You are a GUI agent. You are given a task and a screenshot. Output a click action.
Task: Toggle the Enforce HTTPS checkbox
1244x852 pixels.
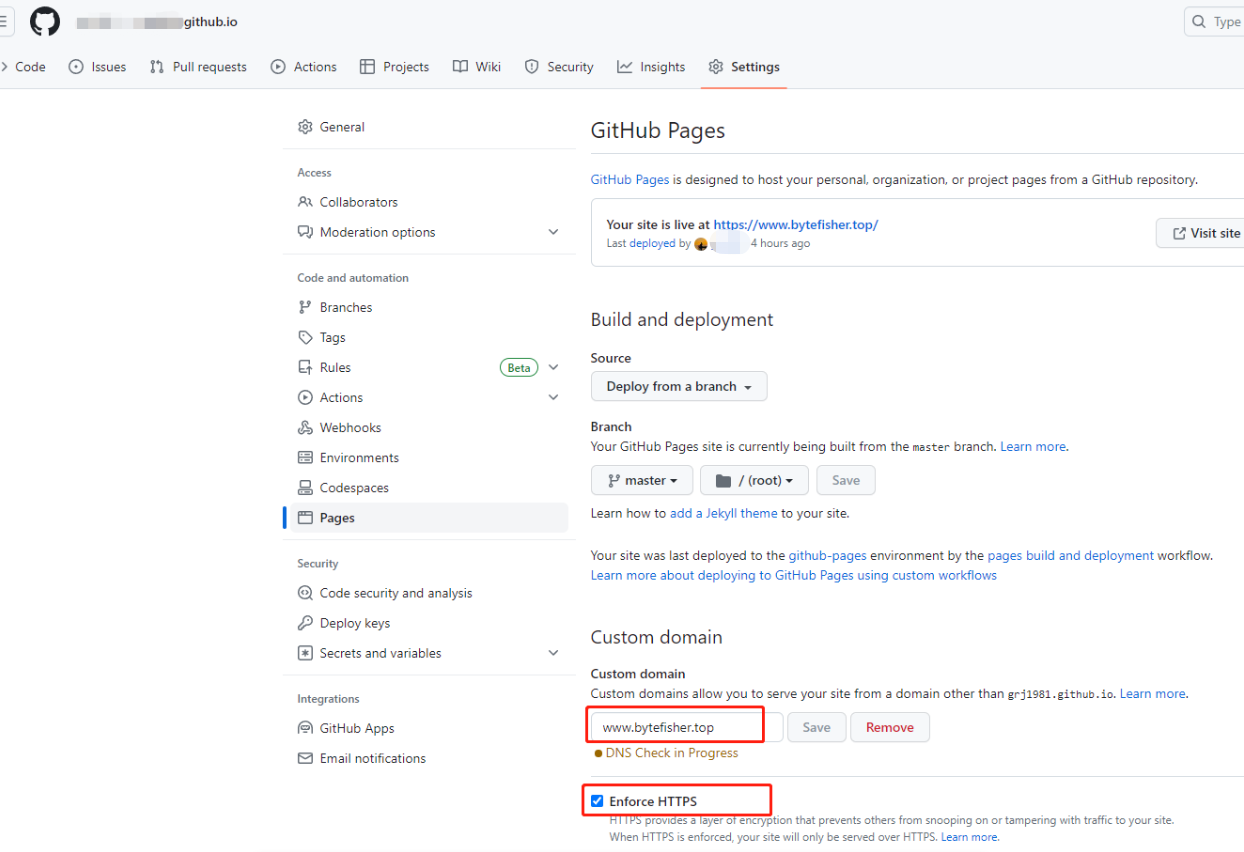point(597,801)
